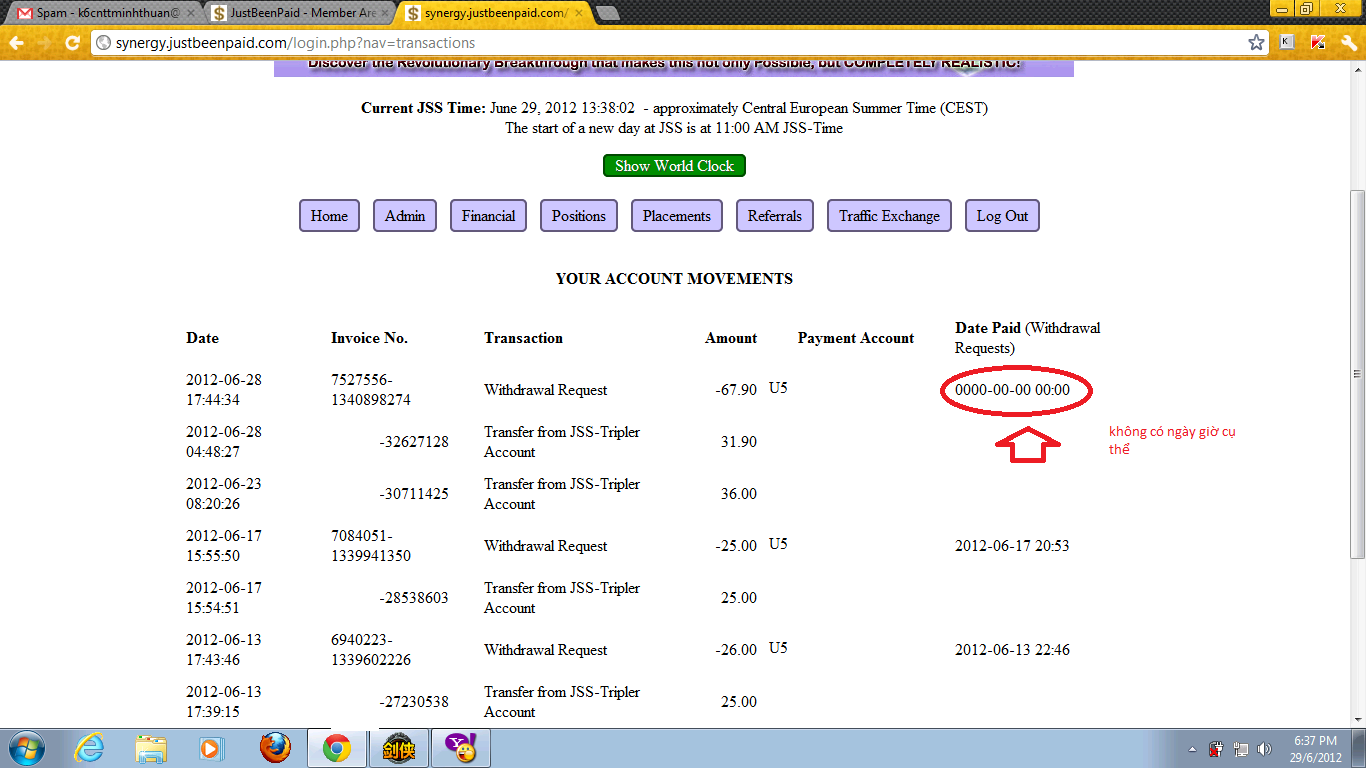Viewport: 1366px width, 768px height.
Task: Click the power tray icon
Action: 1217,749
